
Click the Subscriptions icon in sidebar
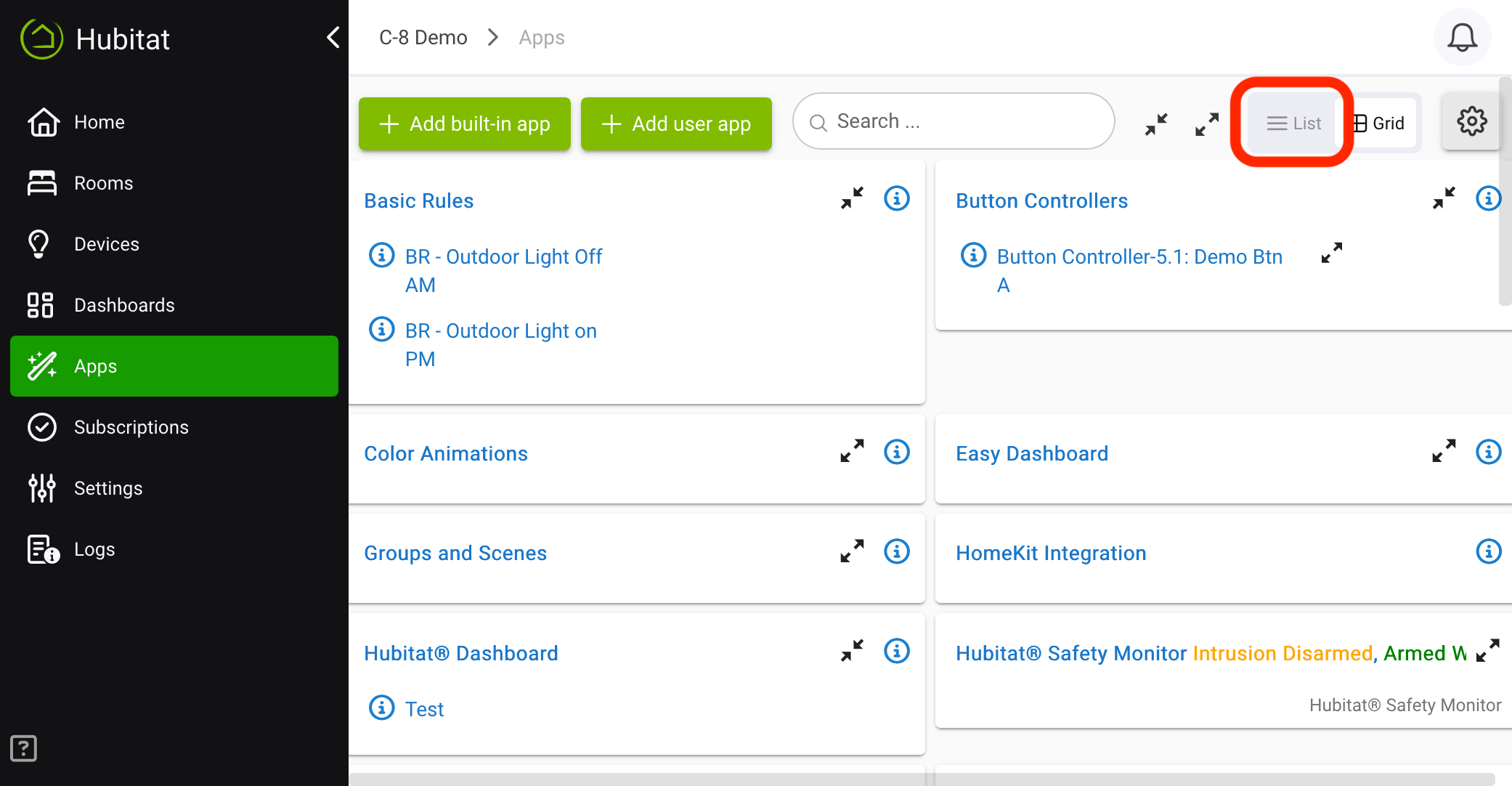point(40,427)
